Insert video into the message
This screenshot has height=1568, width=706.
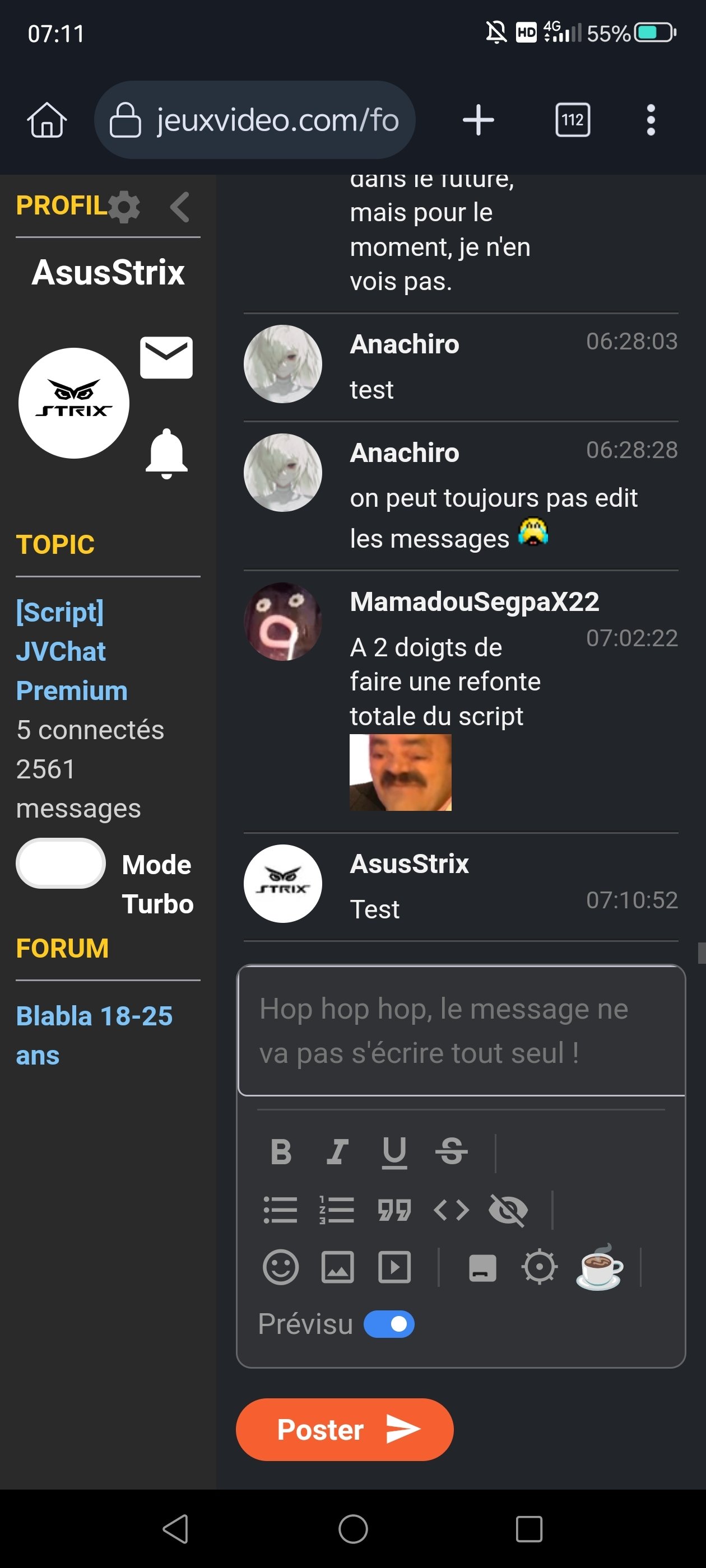(394, 1267)
